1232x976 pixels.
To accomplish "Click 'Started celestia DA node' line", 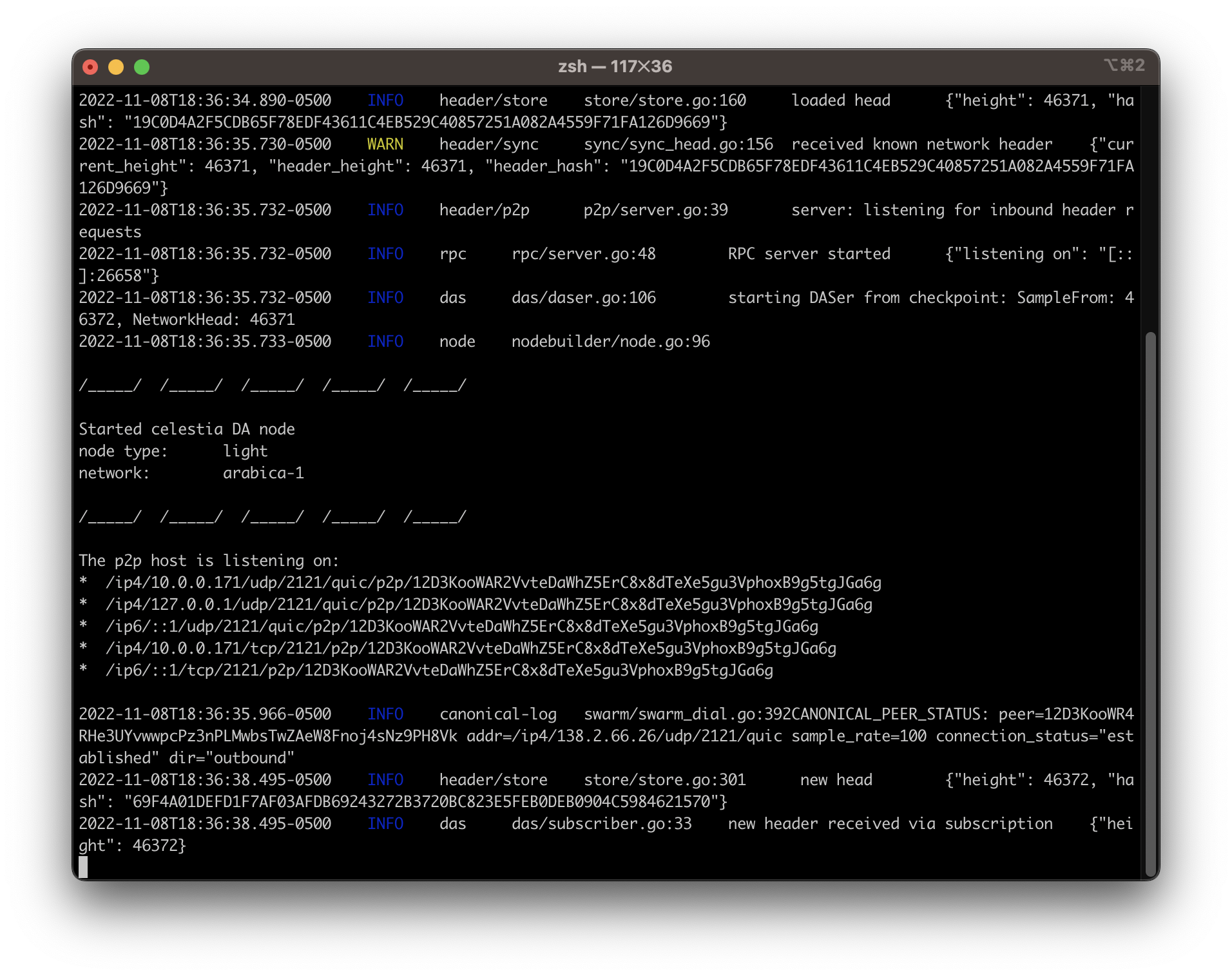I will pos(187,429).
